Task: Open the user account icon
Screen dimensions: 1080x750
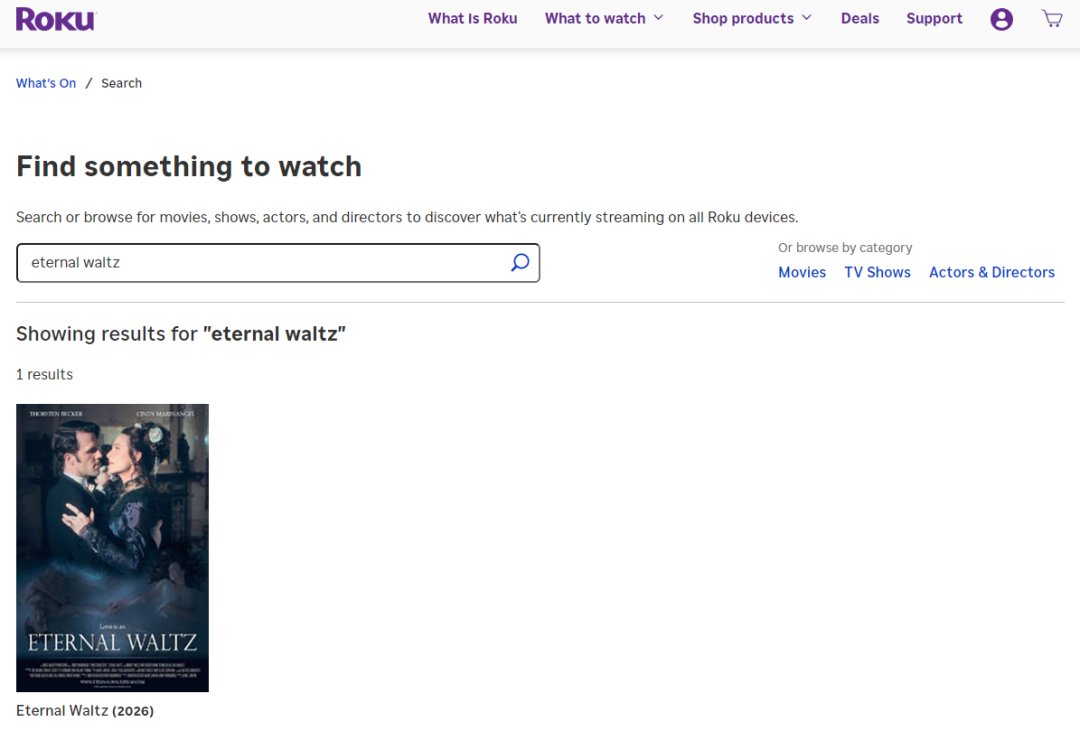Action: pyautogui.click(x=1001, y=19)
